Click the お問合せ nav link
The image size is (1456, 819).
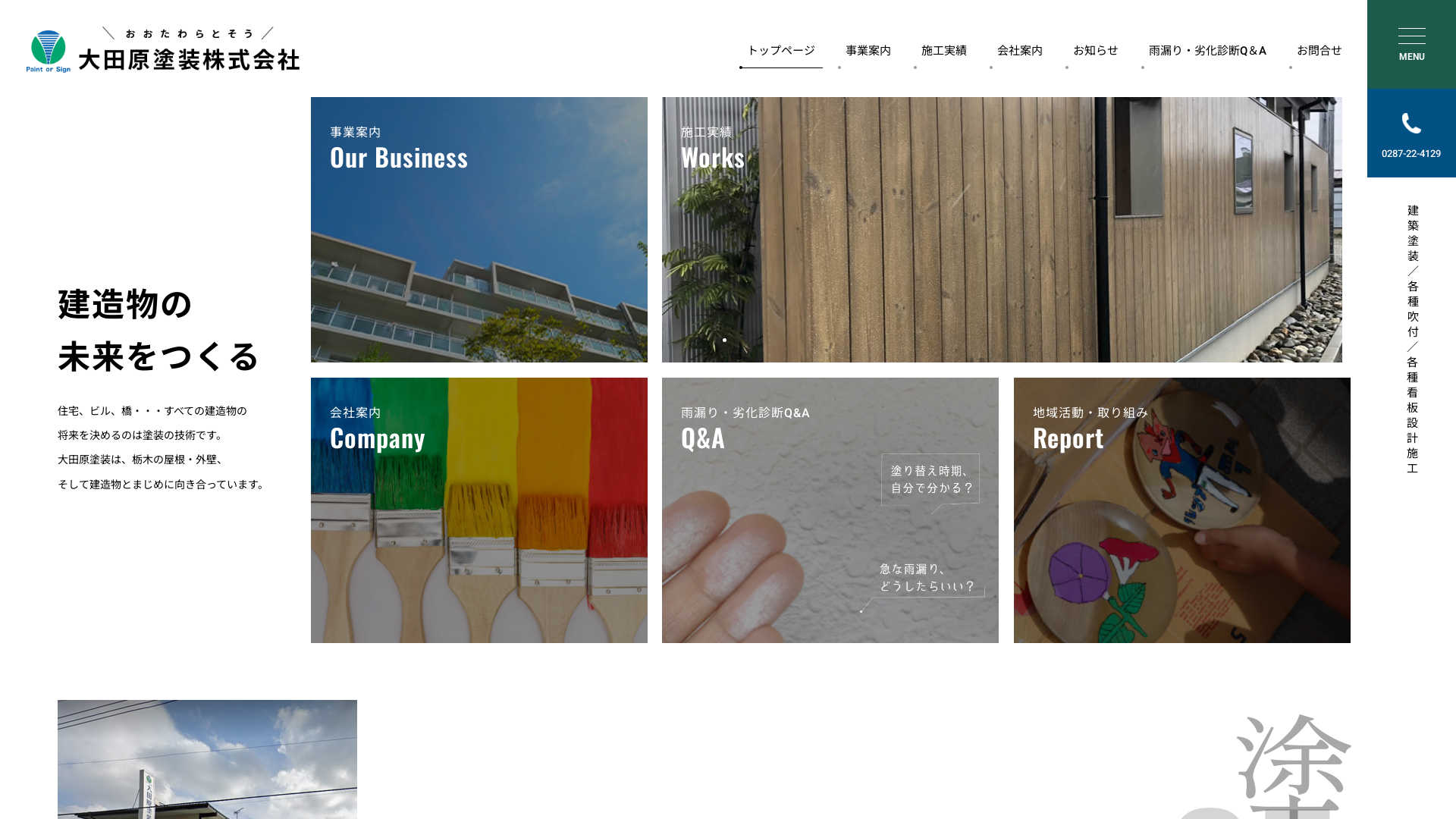coord(1319,51)
